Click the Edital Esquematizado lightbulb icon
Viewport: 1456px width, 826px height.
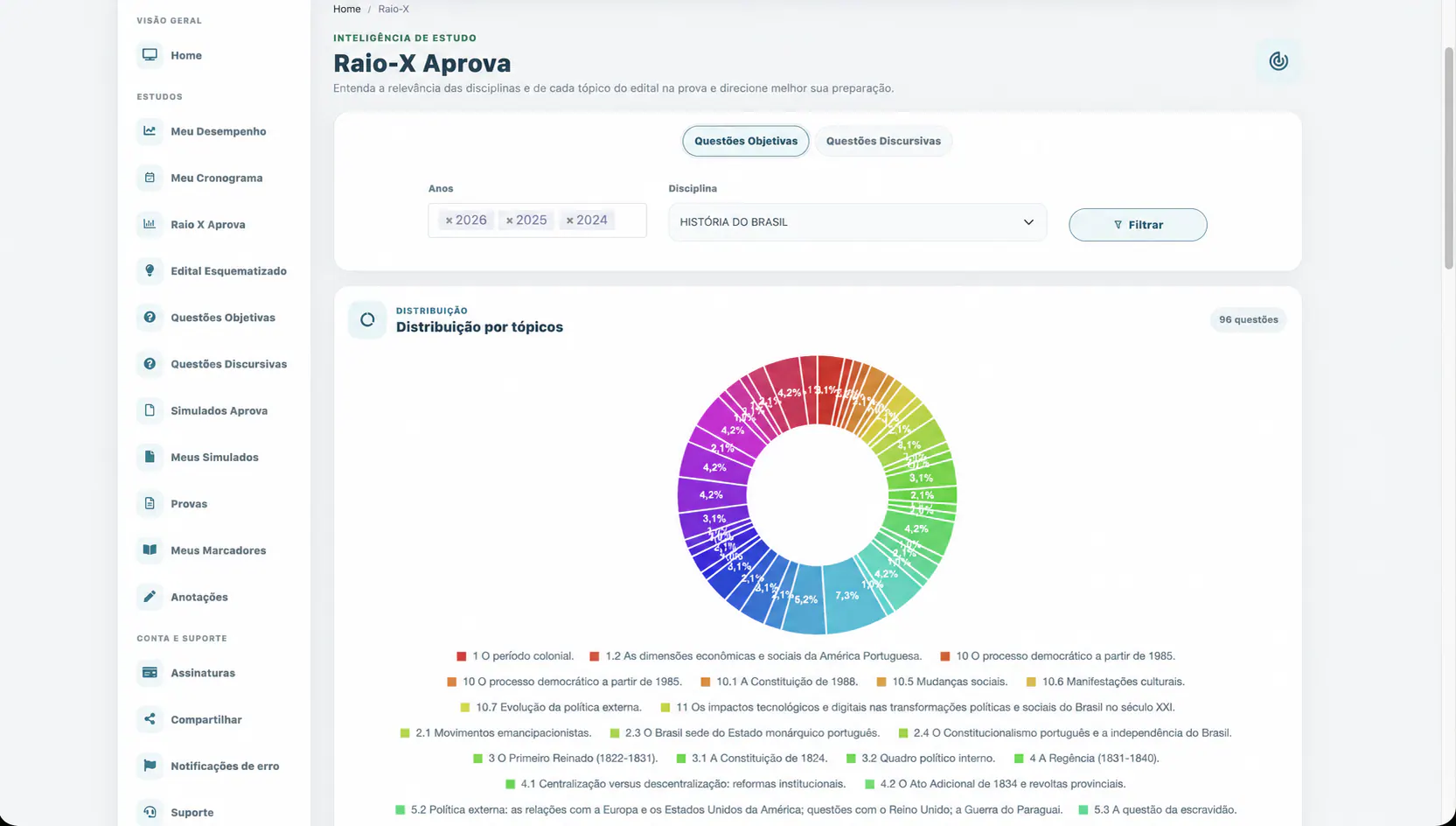pos(150,270)
